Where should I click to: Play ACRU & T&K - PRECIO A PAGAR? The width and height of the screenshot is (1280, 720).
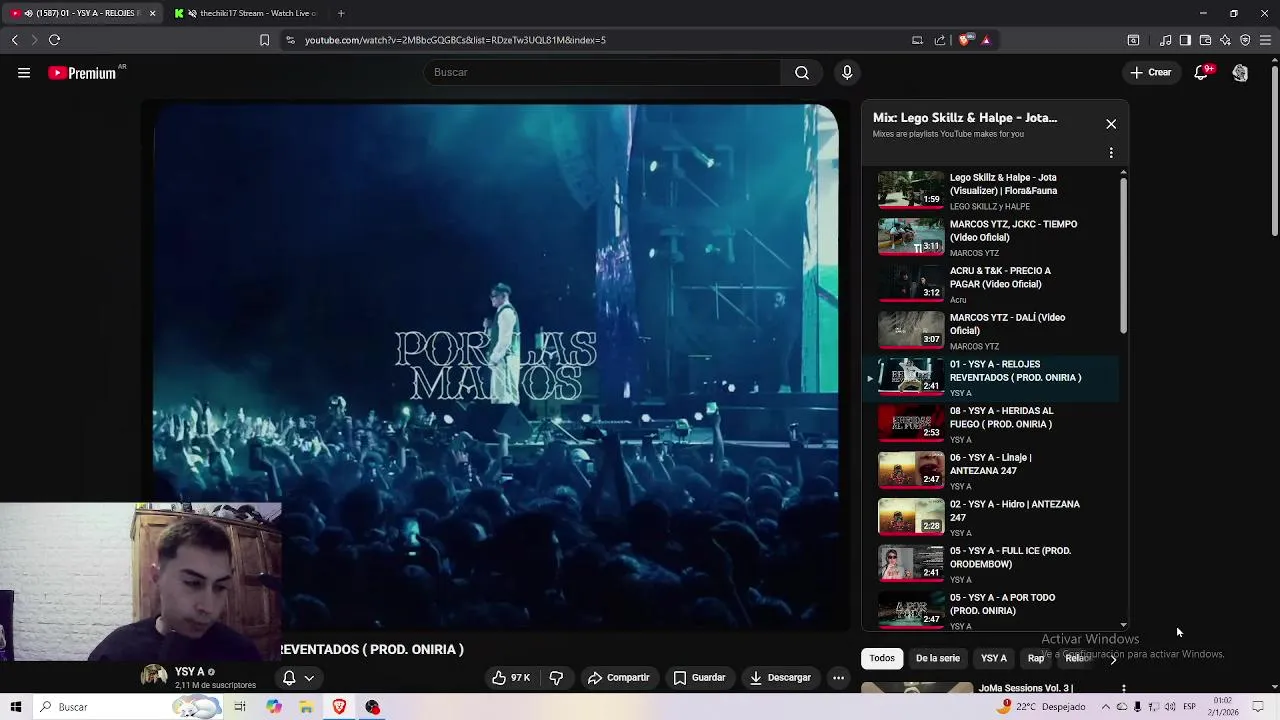point(990,285)
